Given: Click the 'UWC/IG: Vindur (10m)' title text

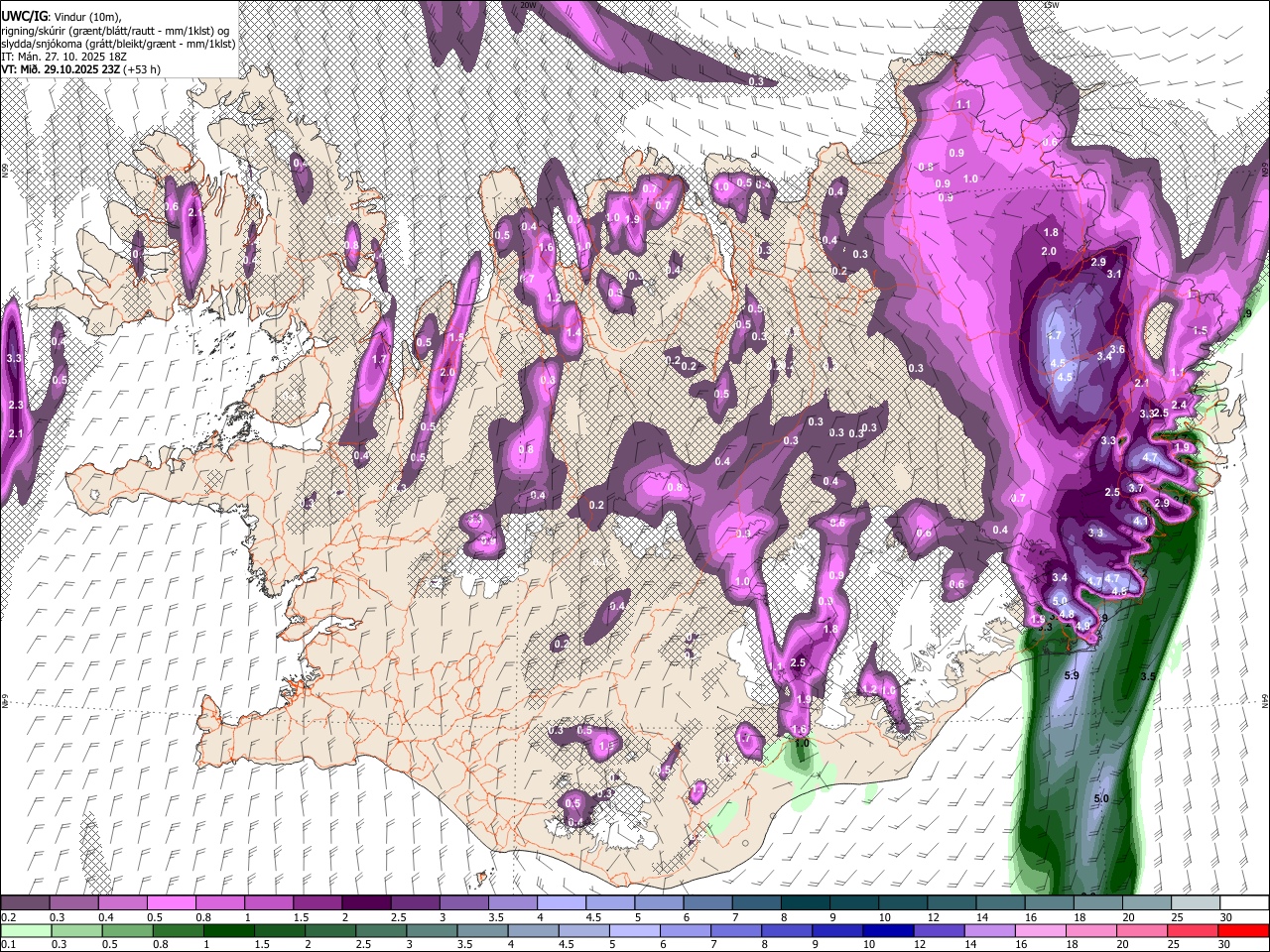Looking at the screenshot, I should [x=62, y=16].
